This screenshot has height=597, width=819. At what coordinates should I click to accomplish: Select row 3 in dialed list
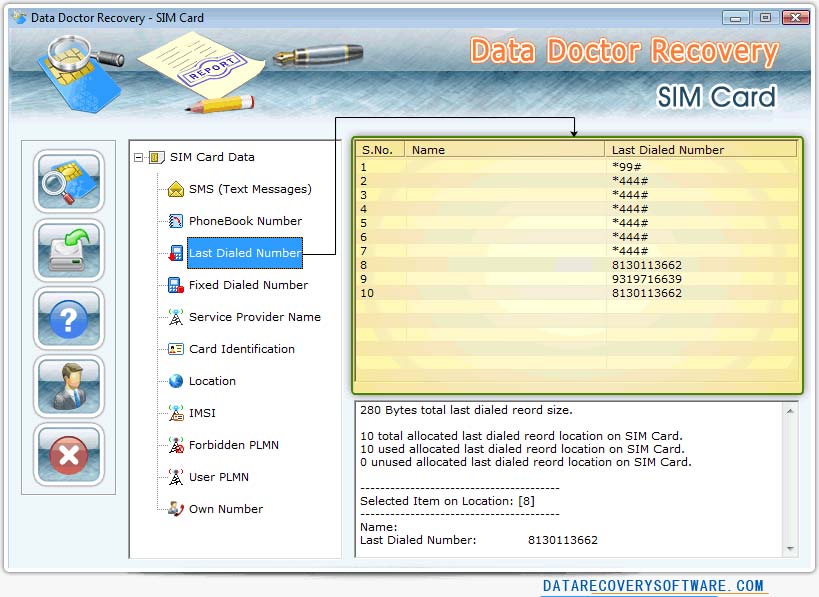(x=578, y=195)
